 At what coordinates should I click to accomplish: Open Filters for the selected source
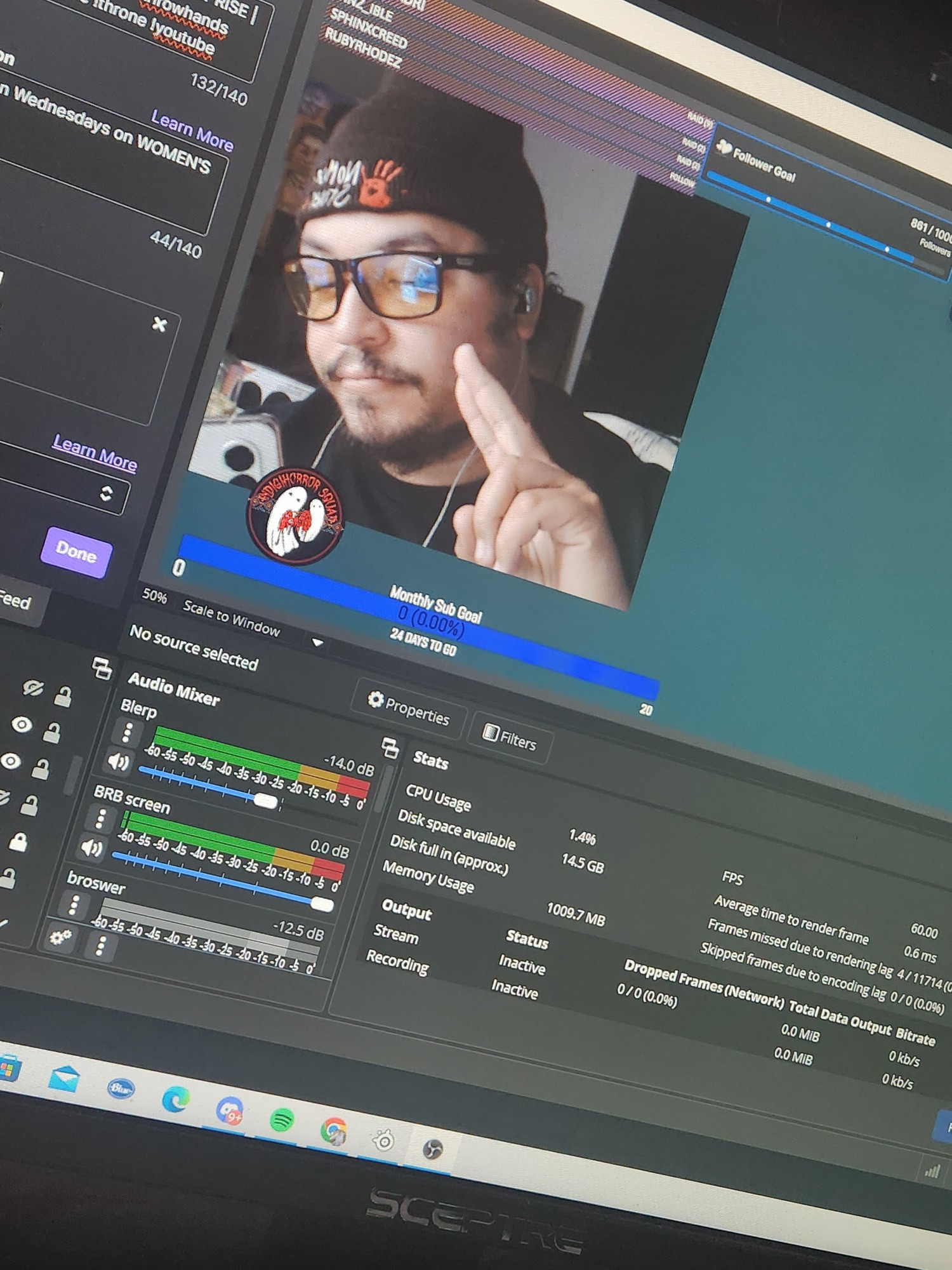point(510,737)
